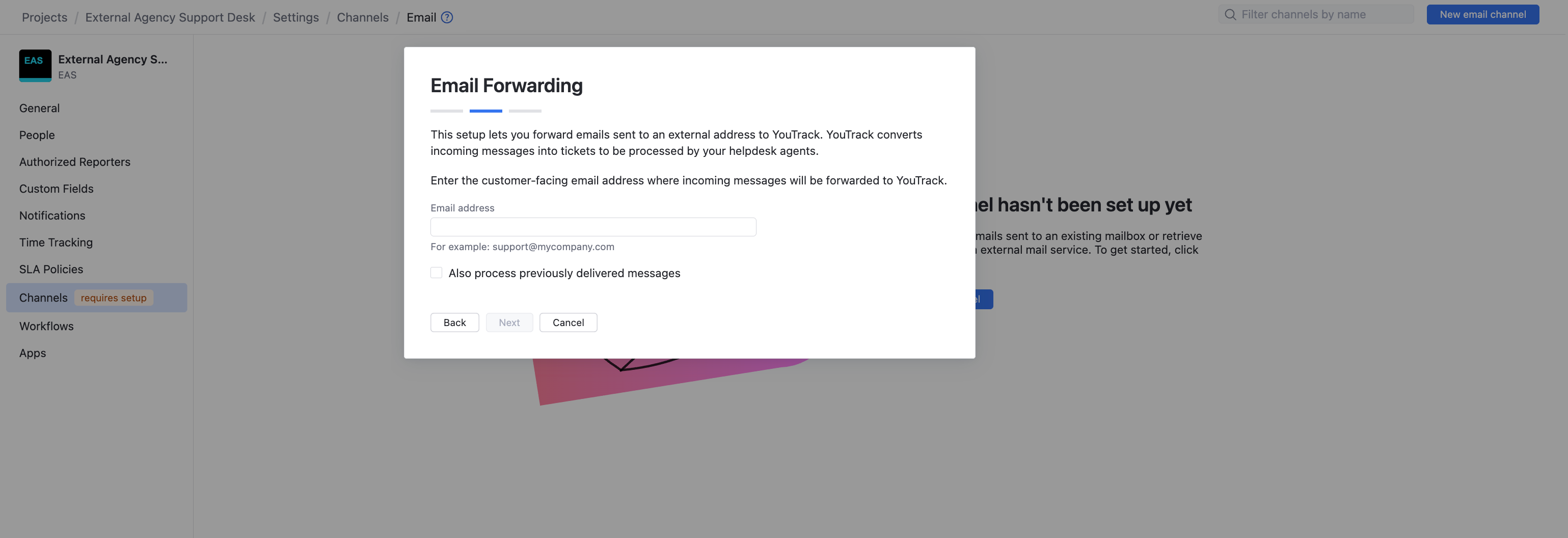The image size is (1568, 538).
Task: Cancel the Email Forwarding dialog
Action: [568, 322]
